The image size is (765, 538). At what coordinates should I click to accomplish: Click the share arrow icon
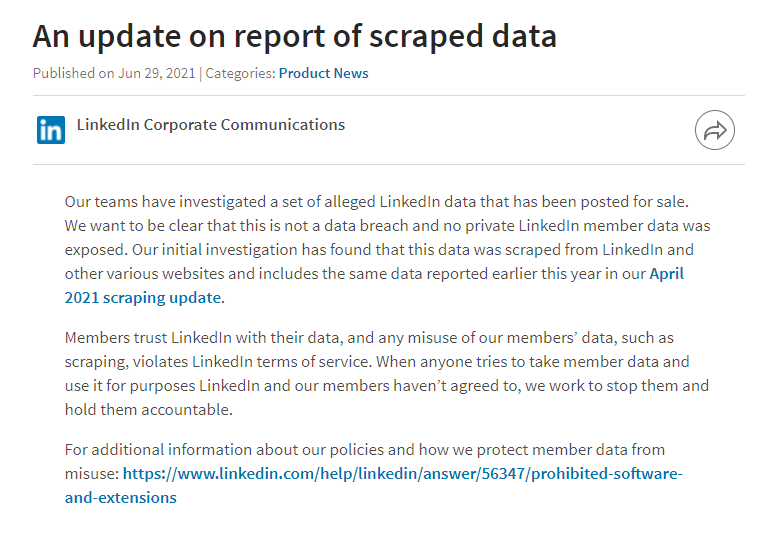(714, 130)
